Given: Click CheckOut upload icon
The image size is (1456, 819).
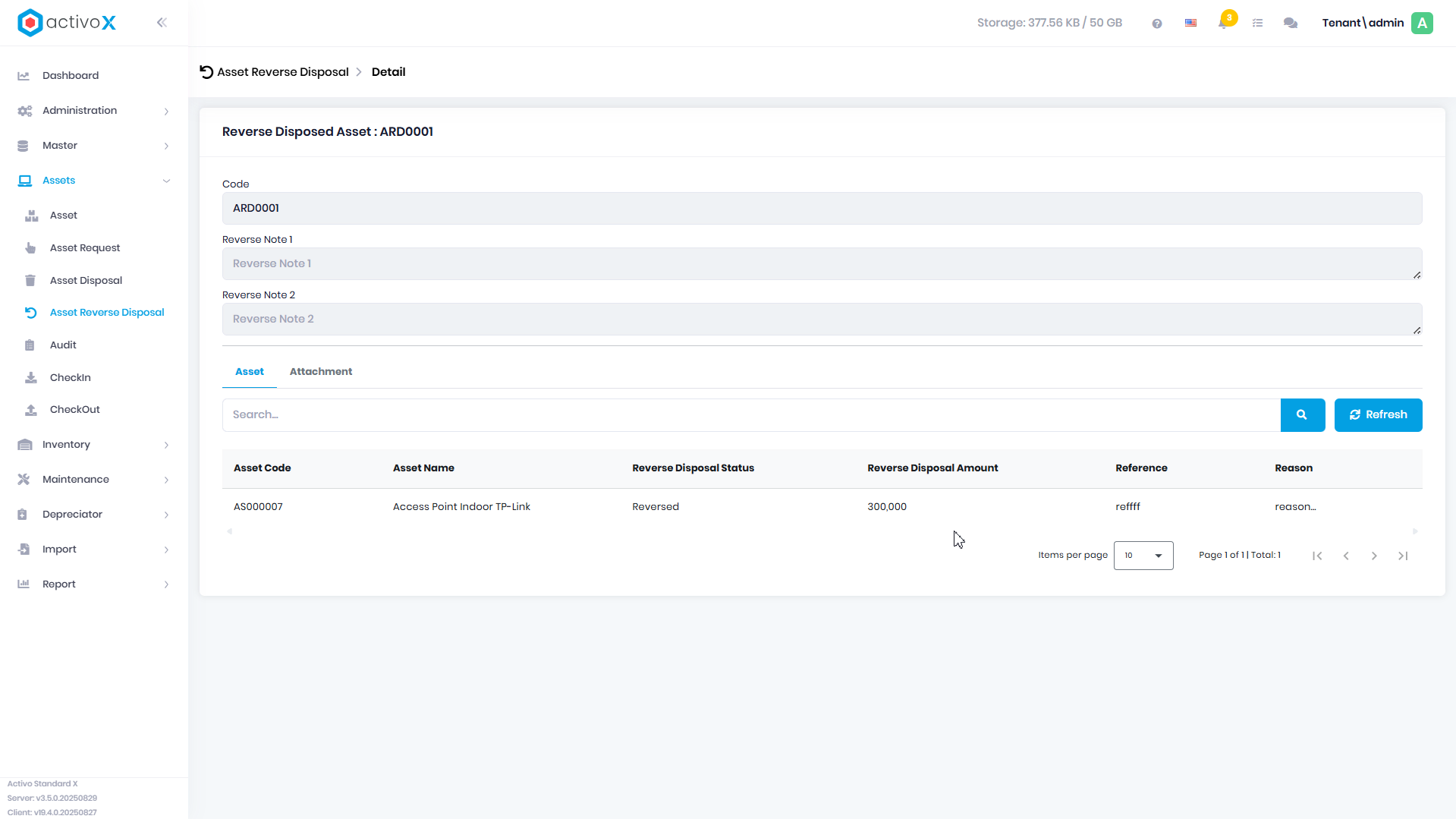Looking at the screenshot, I should pos(31,410).
